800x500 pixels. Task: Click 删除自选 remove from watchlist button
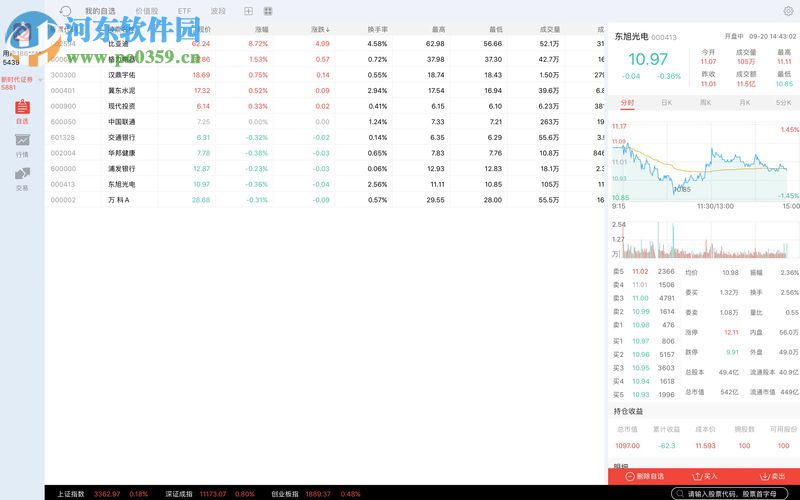tap(645, 477)
